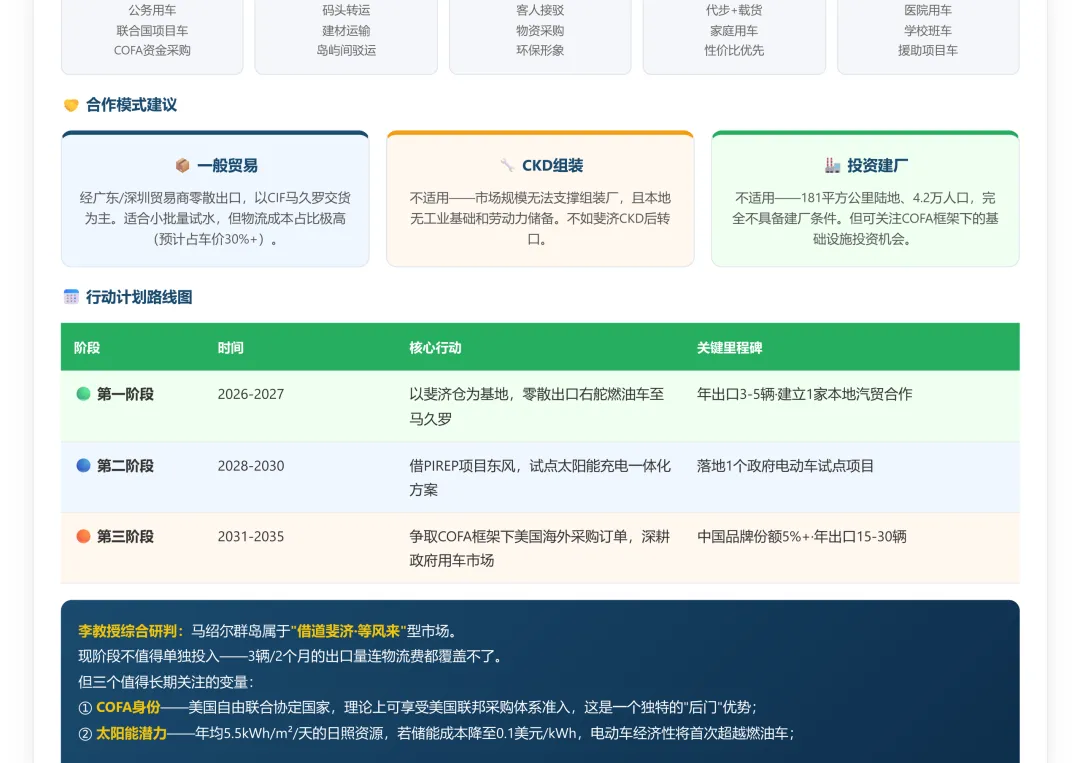Click the 第二阶段 row label
This screenshot has height=763, width=1080.
(125, 466)
